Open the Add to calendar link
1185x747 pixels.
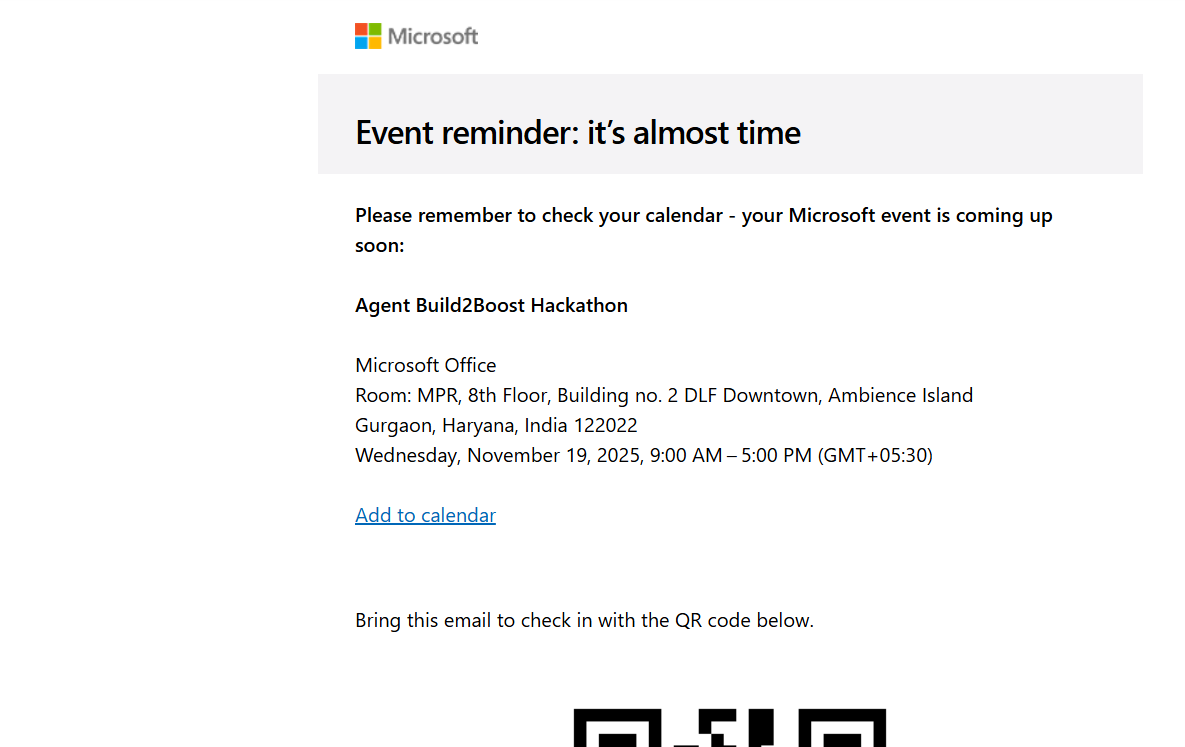[x=425, y=515]
